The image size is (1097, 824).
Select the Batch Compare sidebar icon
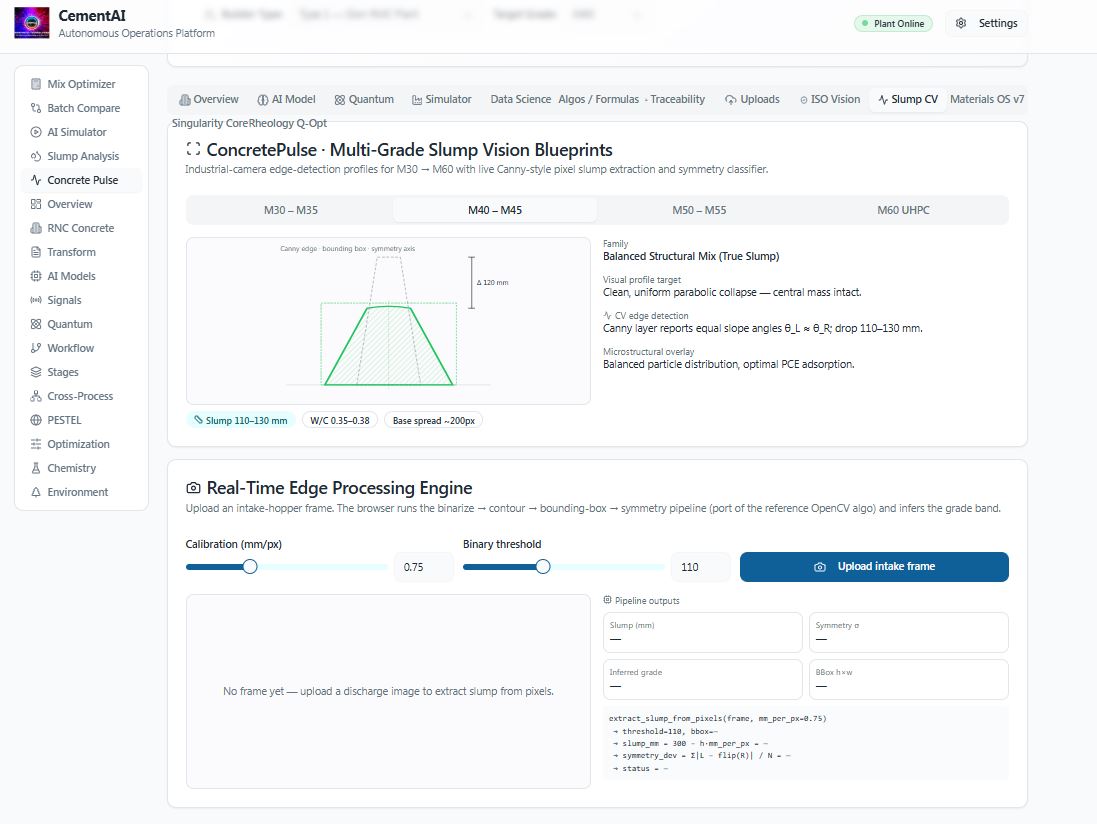tap(36, 108)
